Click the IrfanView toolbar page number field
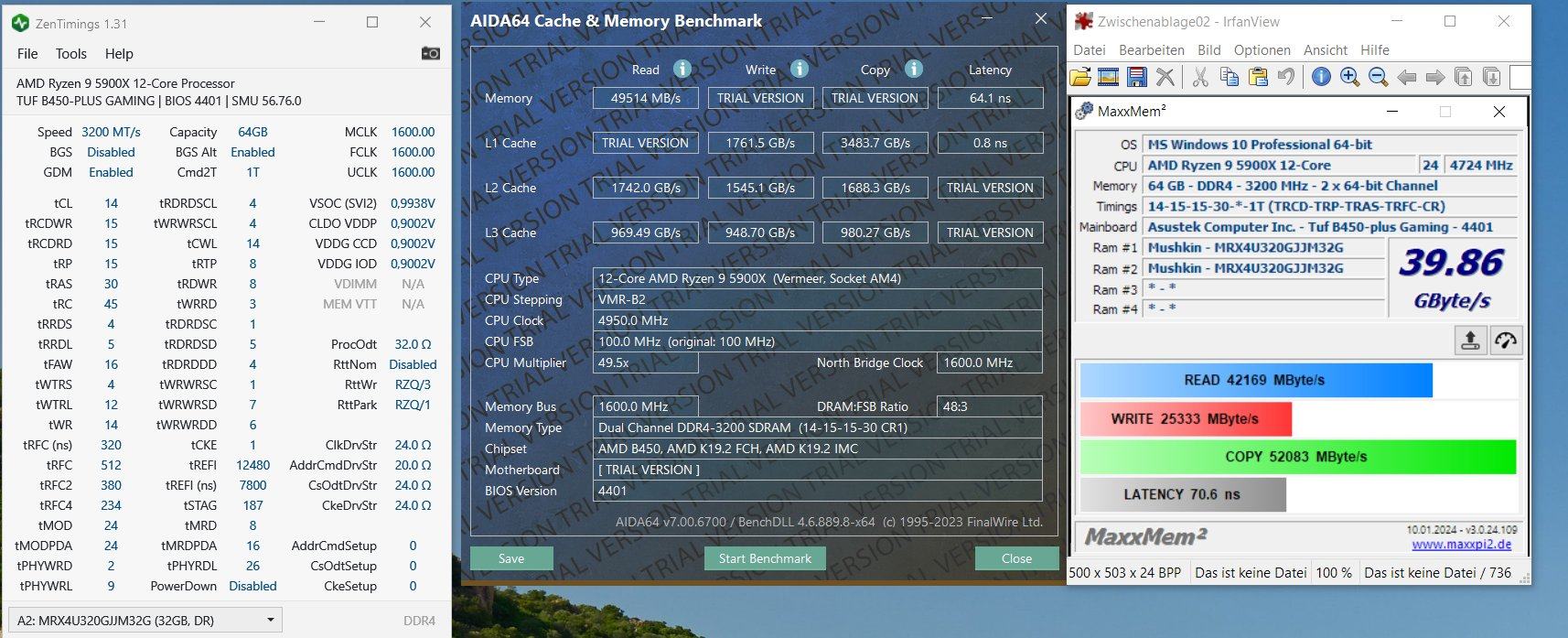This screenshot has width=1568, height=638. 1520,77
